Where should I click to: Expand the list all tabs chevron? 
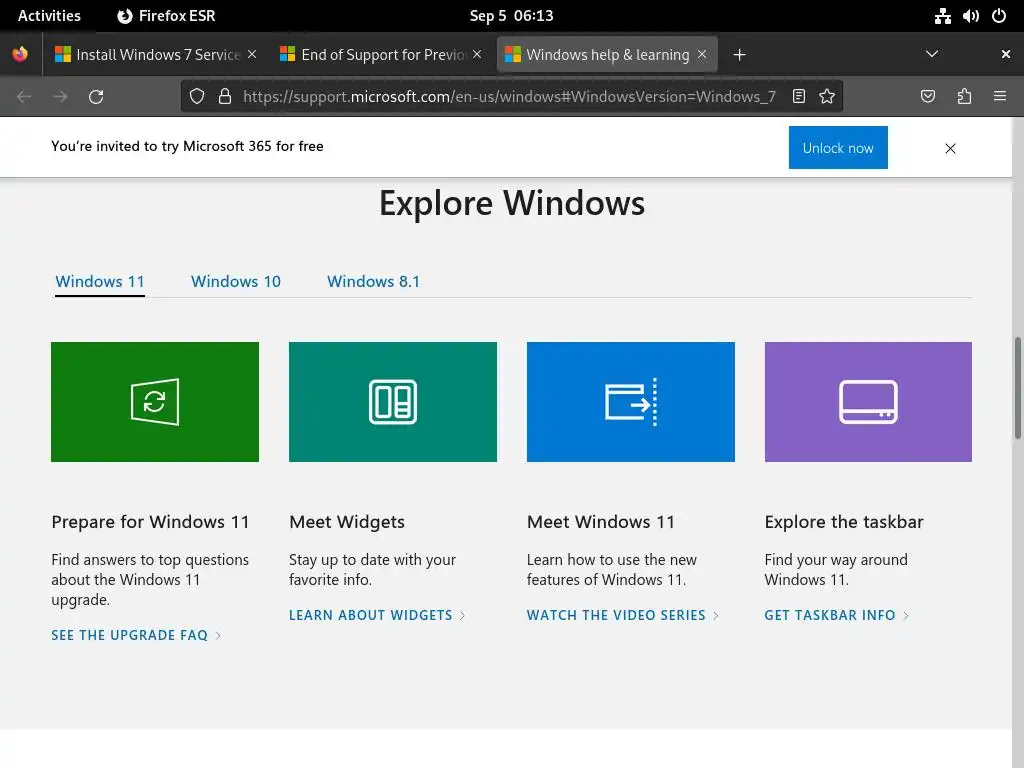click(x=932, y=54)
